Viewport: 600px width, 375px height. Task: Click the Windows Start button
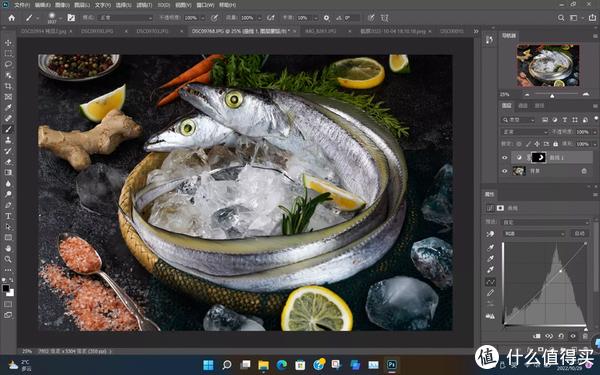point(209,365)
